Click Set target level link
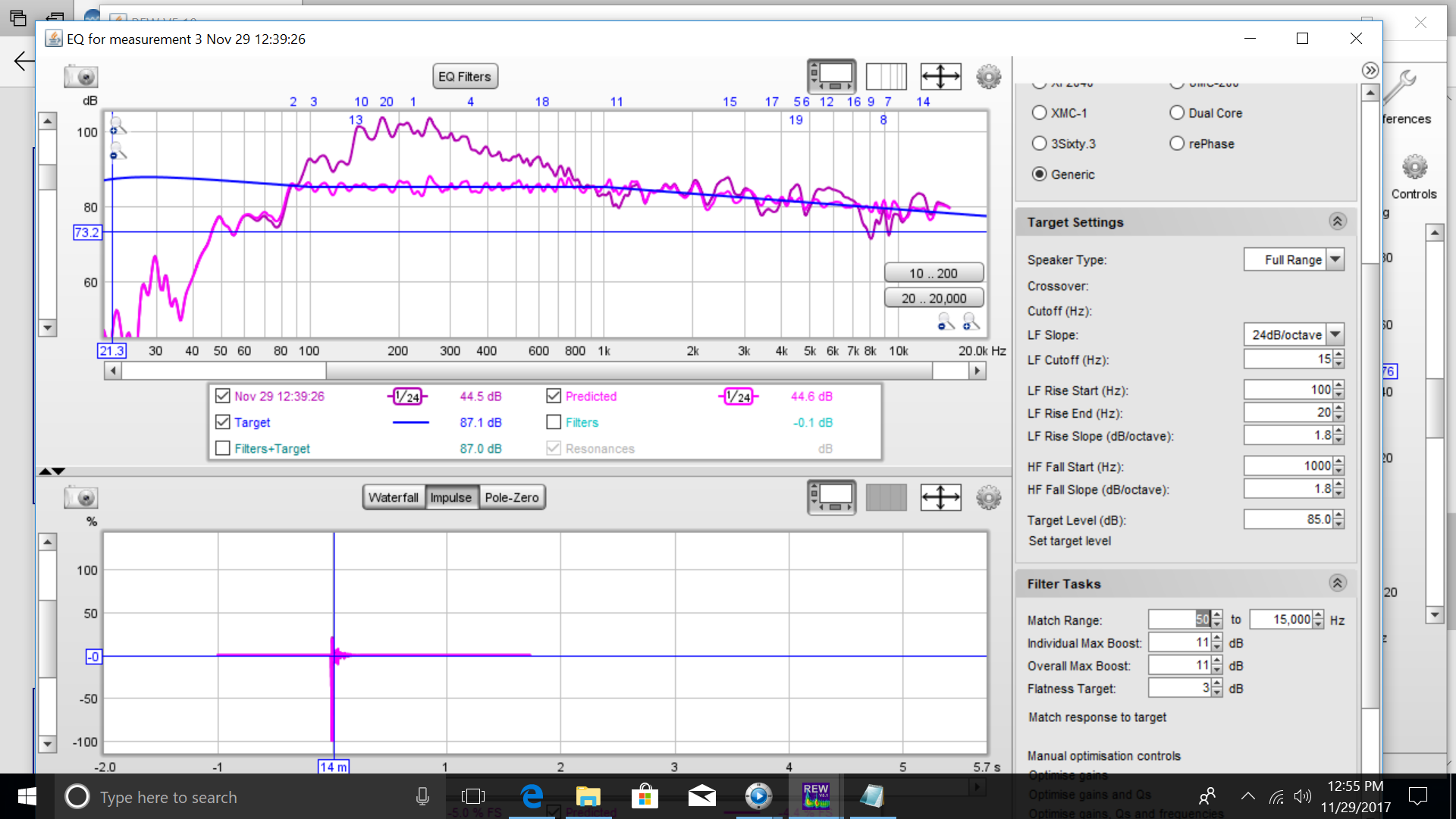Screen dimensions: 1456x819 [x=1069, y=541]
